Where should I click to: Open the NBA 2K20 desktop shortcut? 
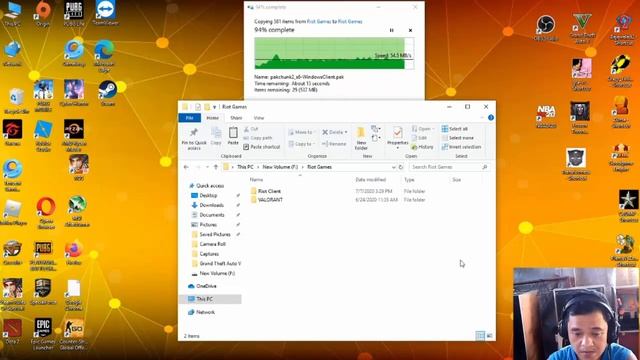pyautogui.click(x=546, y=116)
